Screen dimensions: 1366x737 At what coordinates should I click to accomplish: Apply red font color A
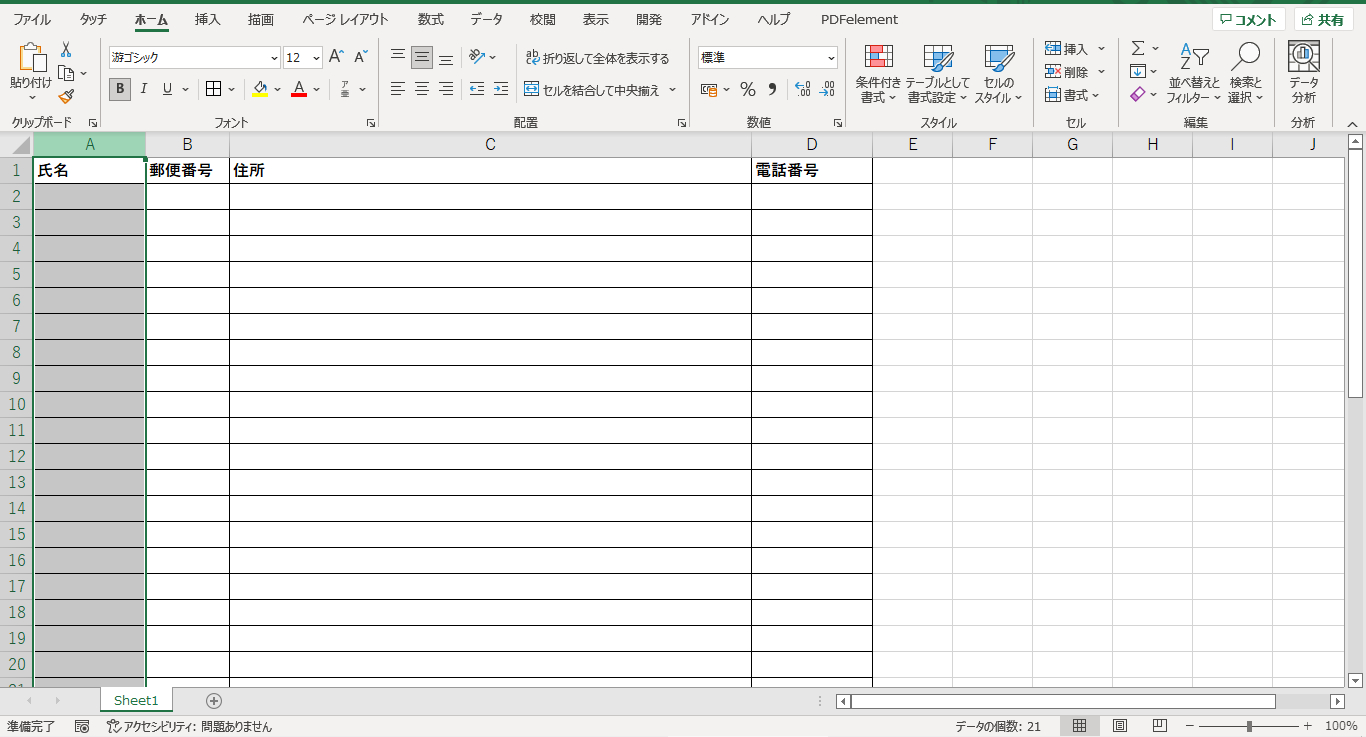tap(298, 89)
